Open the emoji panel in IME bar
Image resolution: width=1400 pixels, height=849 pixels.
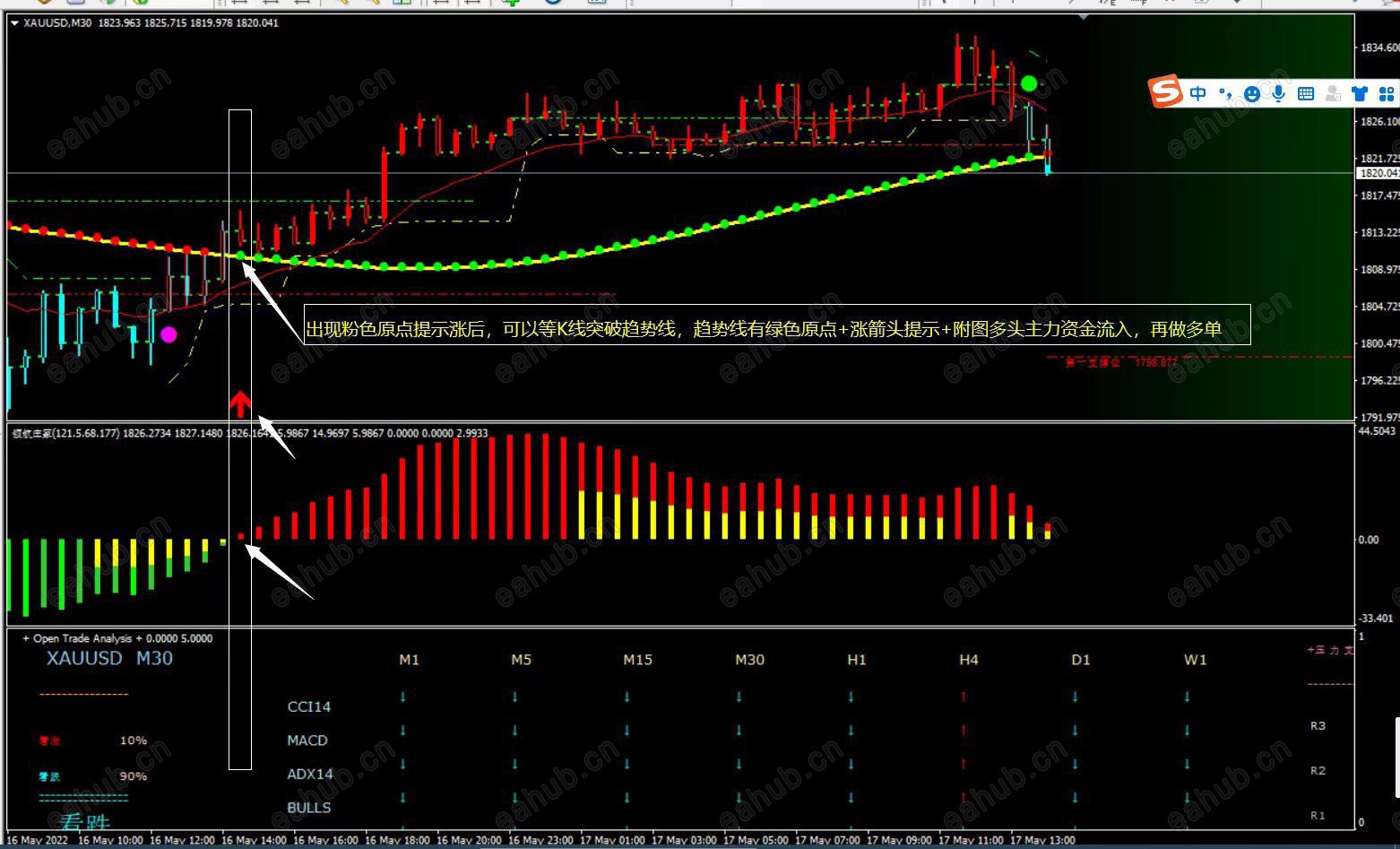point(1252,93)
